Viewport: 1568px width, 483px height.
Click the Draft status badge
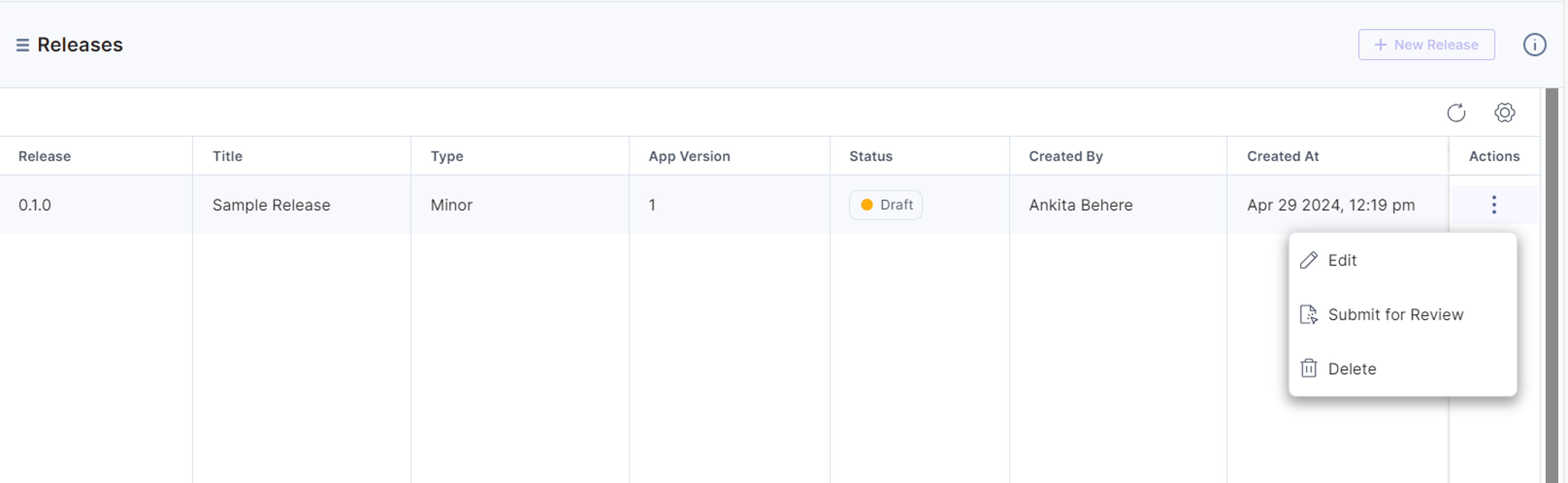(886, 205)
